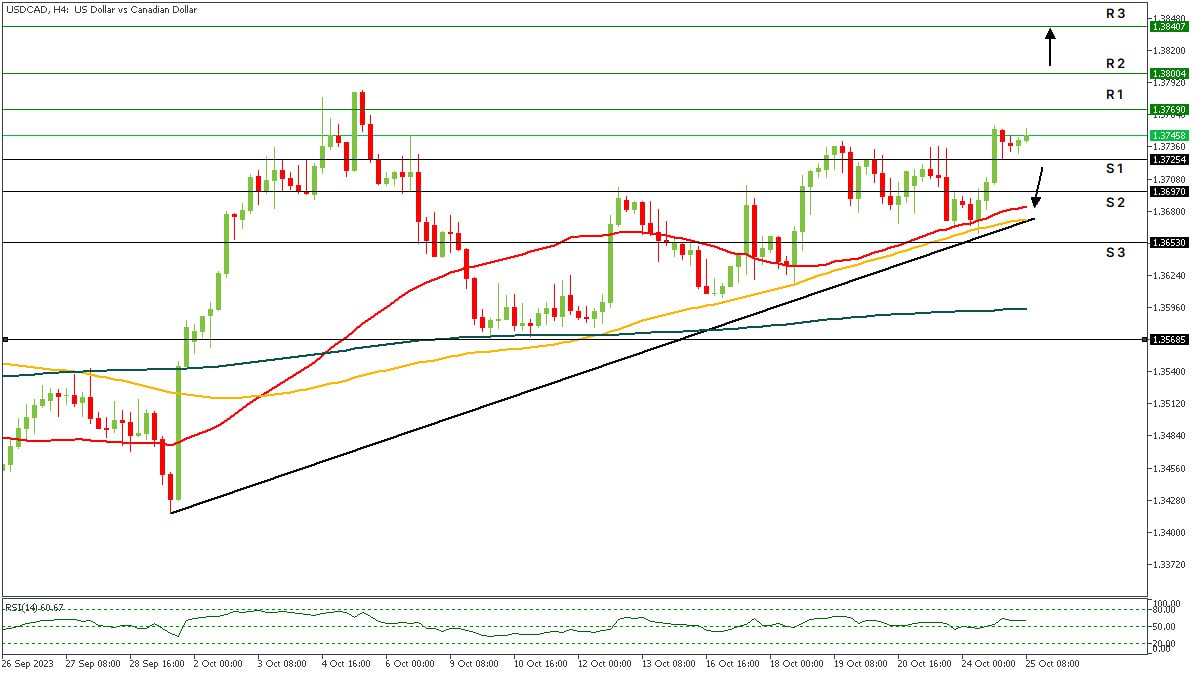Click the RSI 80.00 level label

(x=1163, y=609)
